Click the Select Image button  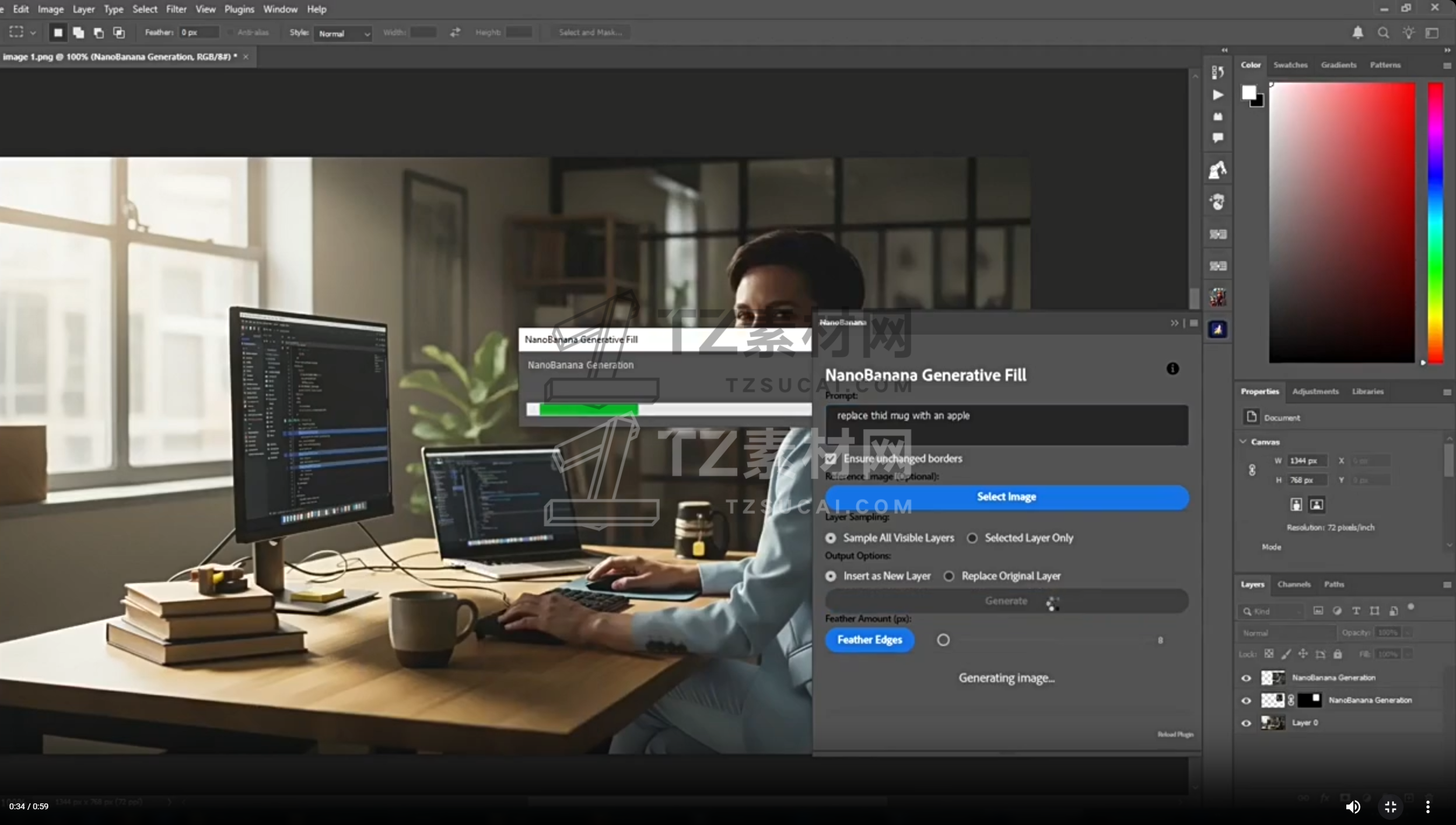tap(1006, 497)
